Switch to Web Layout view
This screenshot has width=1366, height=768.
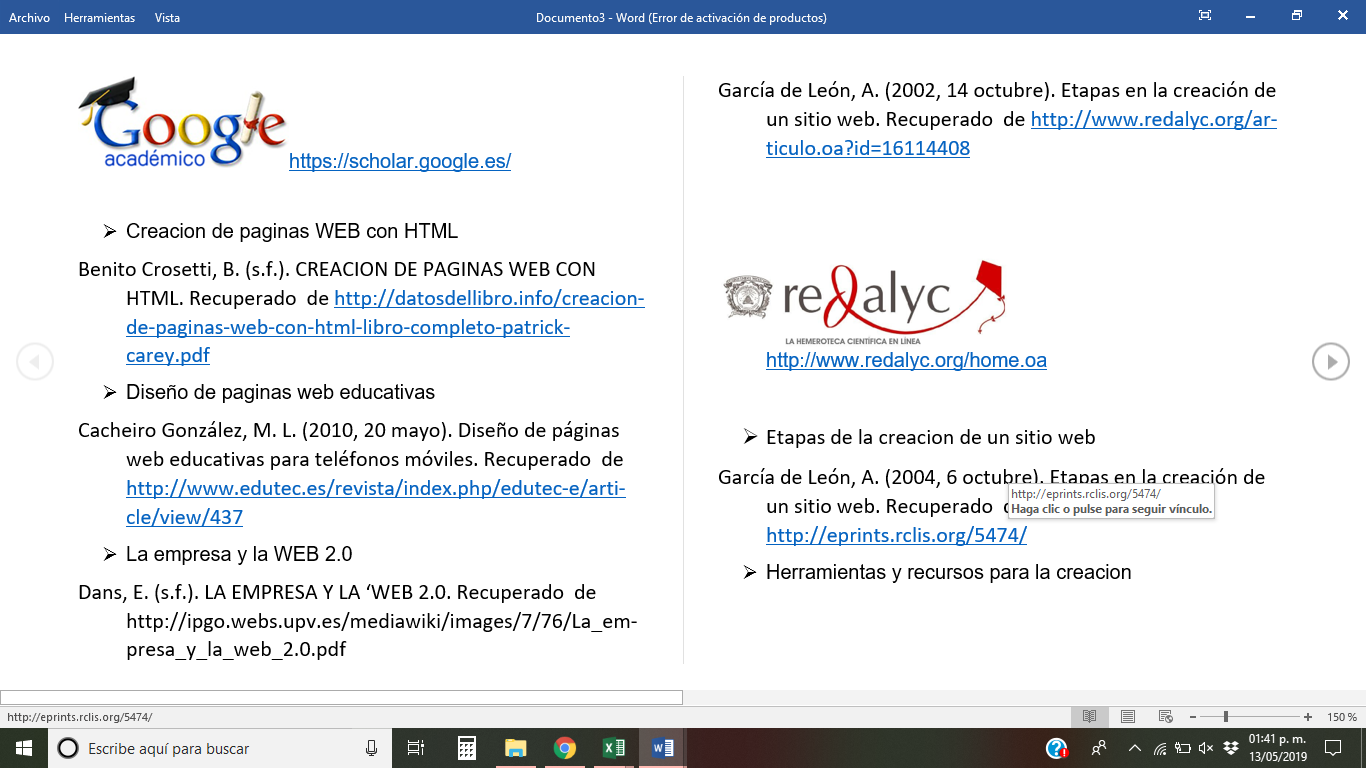pos(1165,717)
